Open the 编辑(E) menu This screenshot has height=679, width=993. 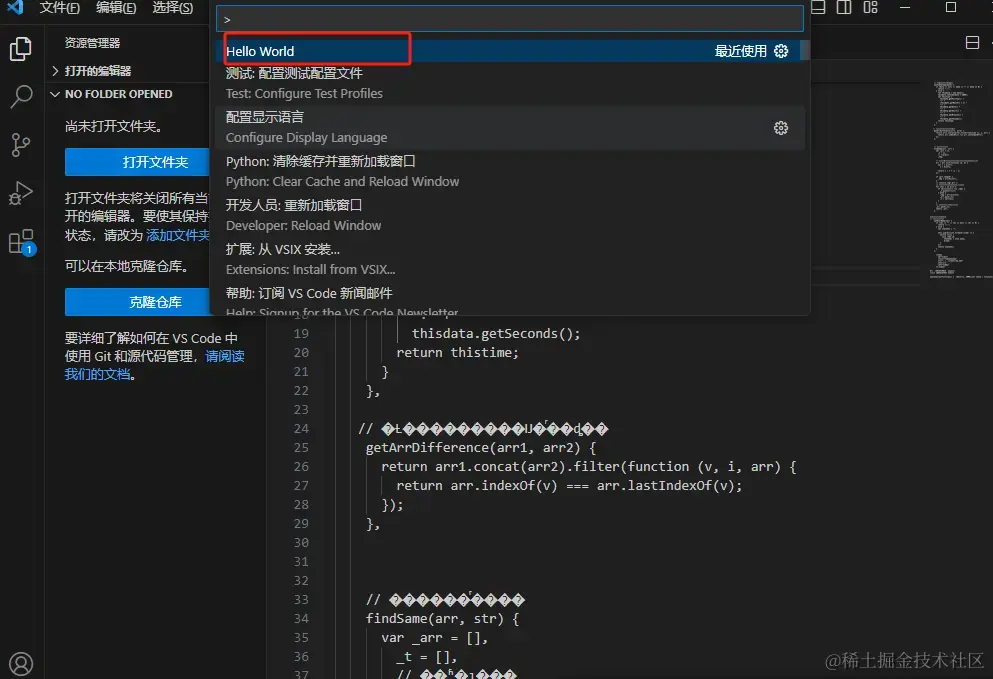[116, 8]
